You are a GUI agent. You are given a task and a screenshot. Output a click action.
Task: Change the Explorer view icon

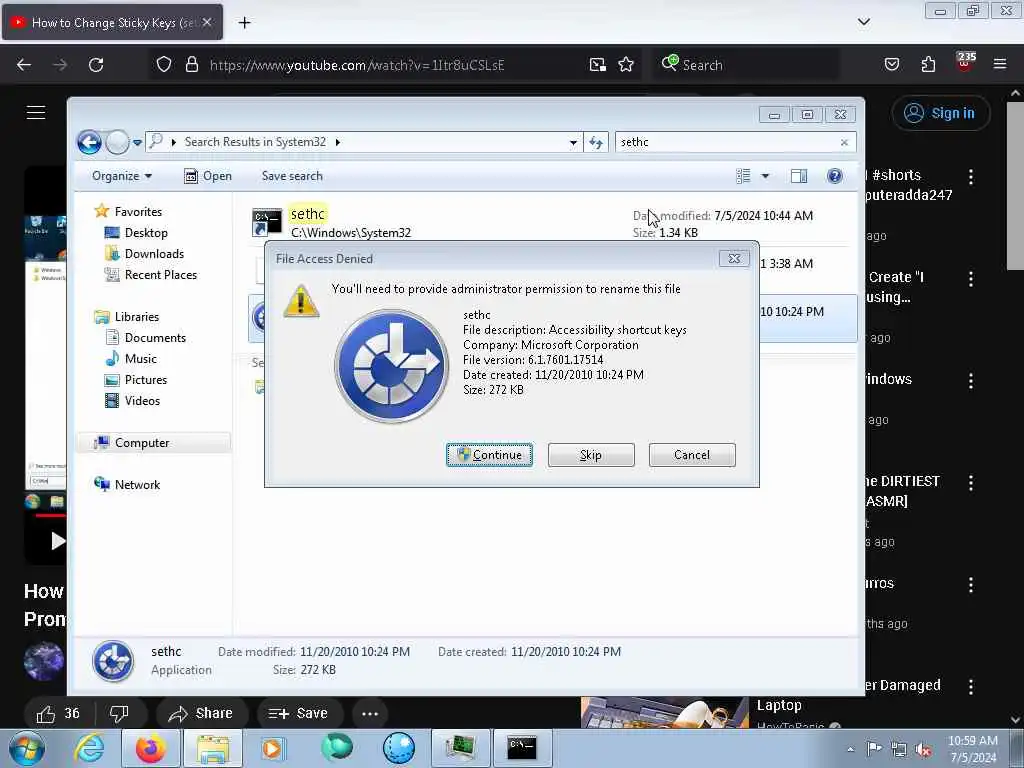pyautogui.click(x=743, y=176)
